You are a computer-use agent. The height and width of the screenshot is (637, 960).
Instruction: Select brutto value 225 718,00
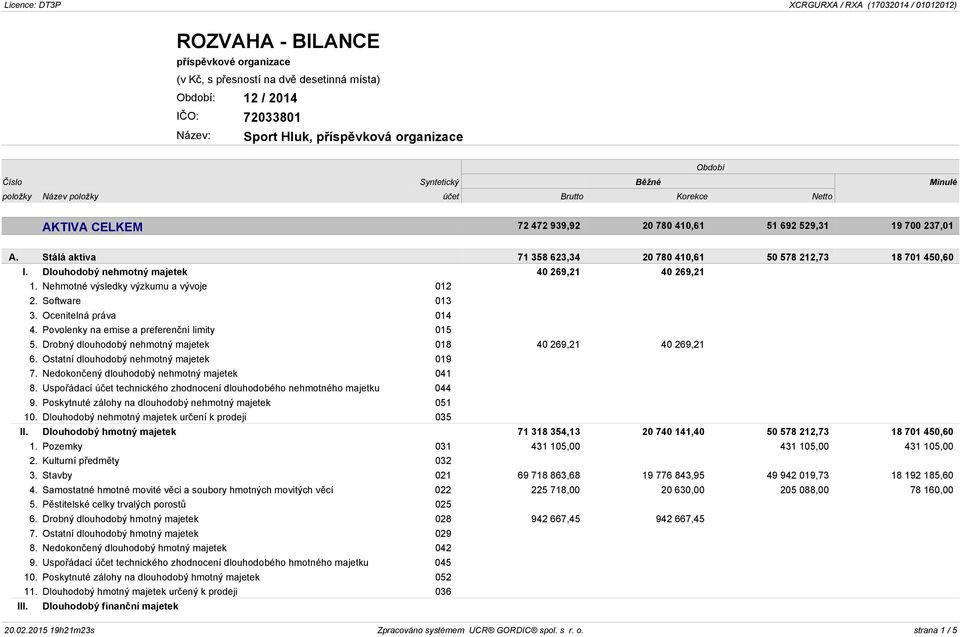(x=555, y=490)
